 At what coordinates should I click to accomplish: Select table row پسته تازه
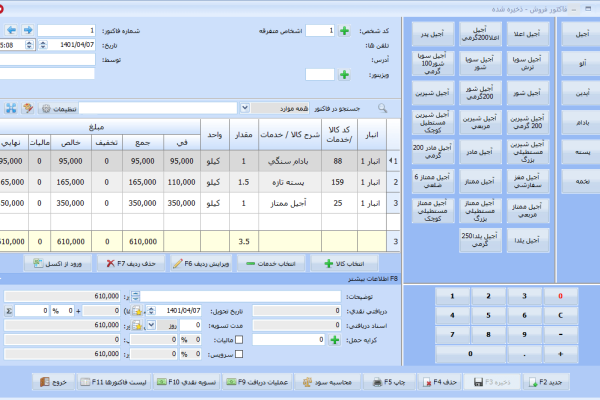(200, 182)
